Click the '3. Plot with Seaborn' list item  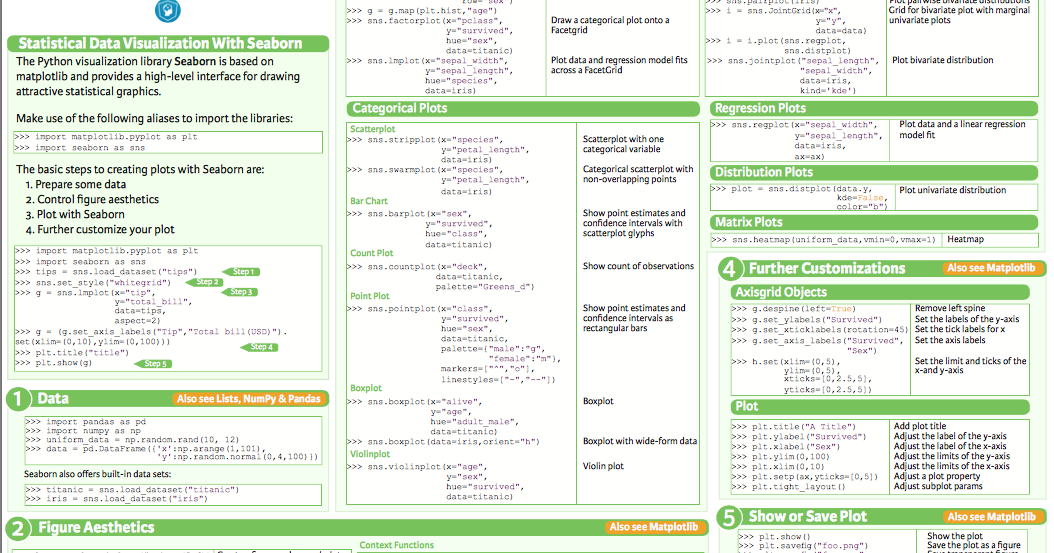tap(75, 214)
